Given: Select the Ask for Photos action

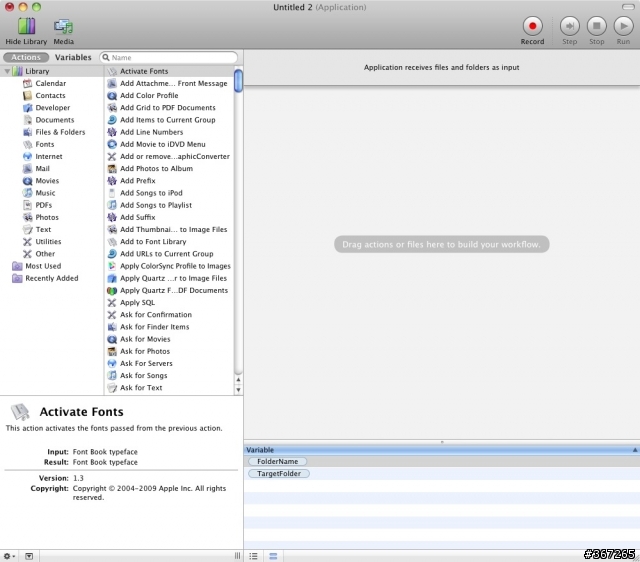Looking at the screenshot, I should pyautogui.click(x=169, y=351).
